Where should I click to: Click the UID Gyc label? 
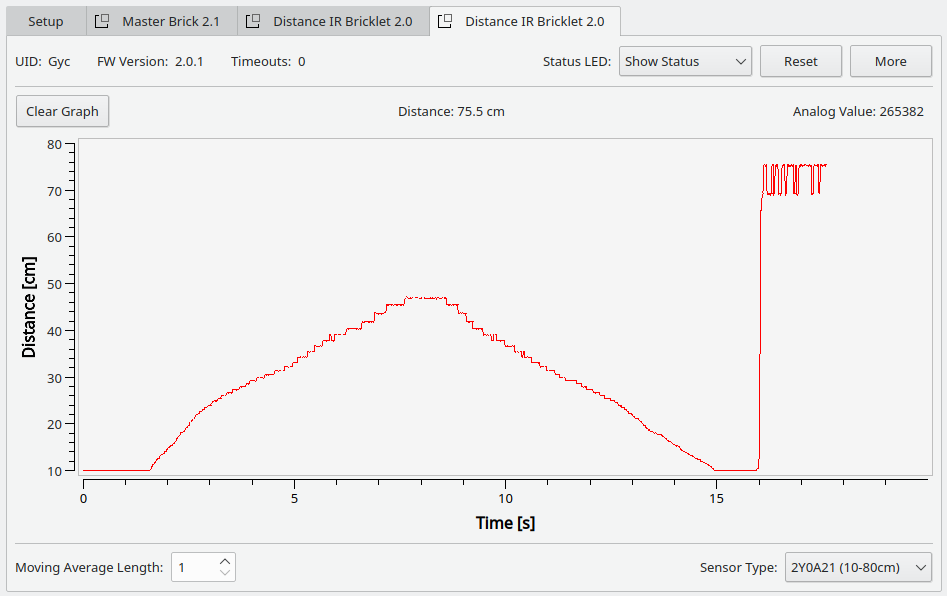43,61
